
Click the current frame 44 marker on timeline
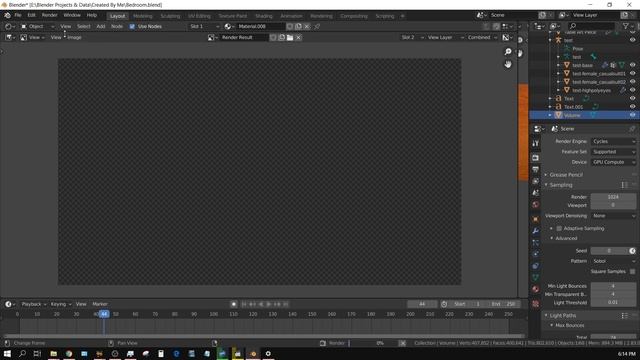click(104, 314)
